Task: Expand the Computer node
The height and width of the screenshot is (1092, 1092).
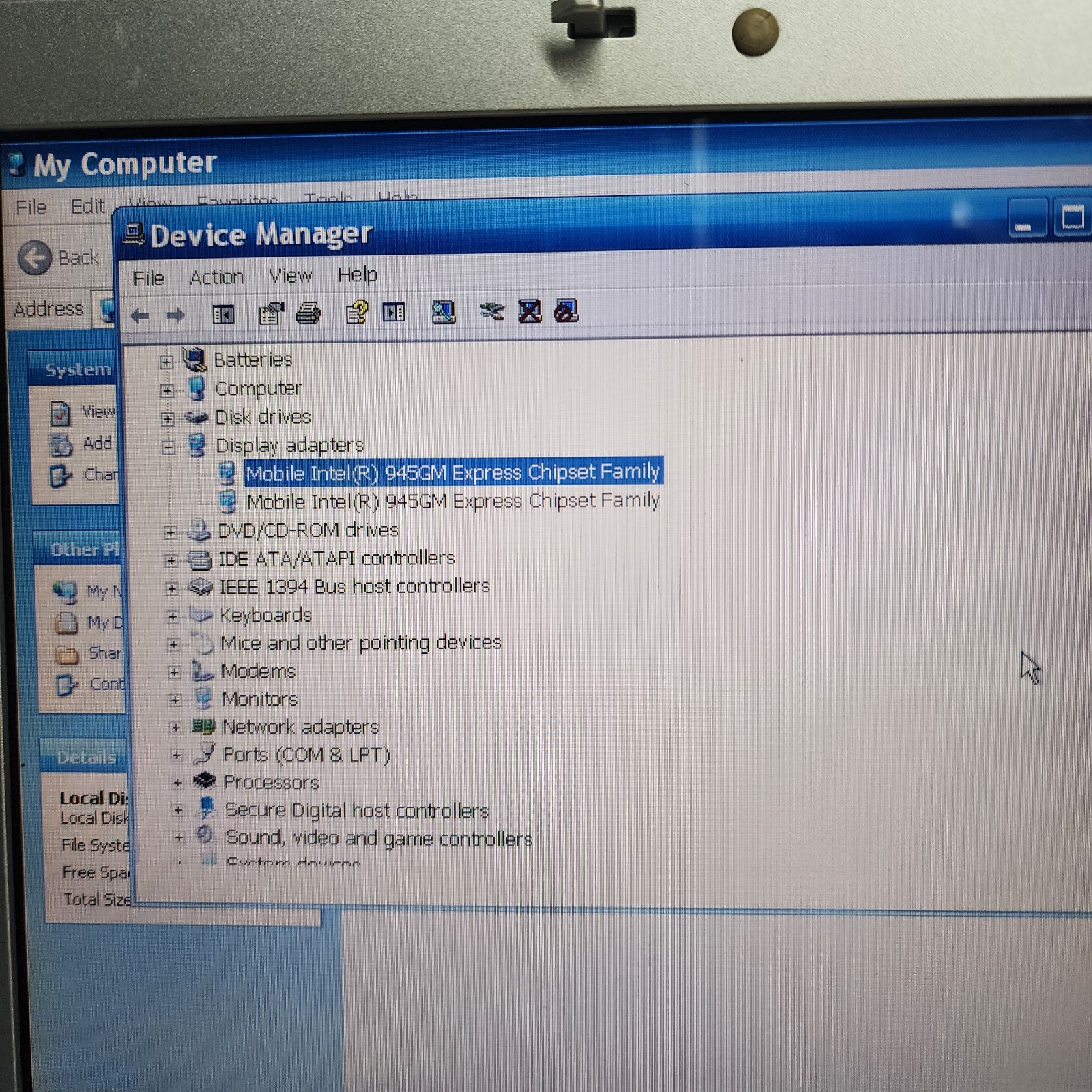Action: point(167,390)
